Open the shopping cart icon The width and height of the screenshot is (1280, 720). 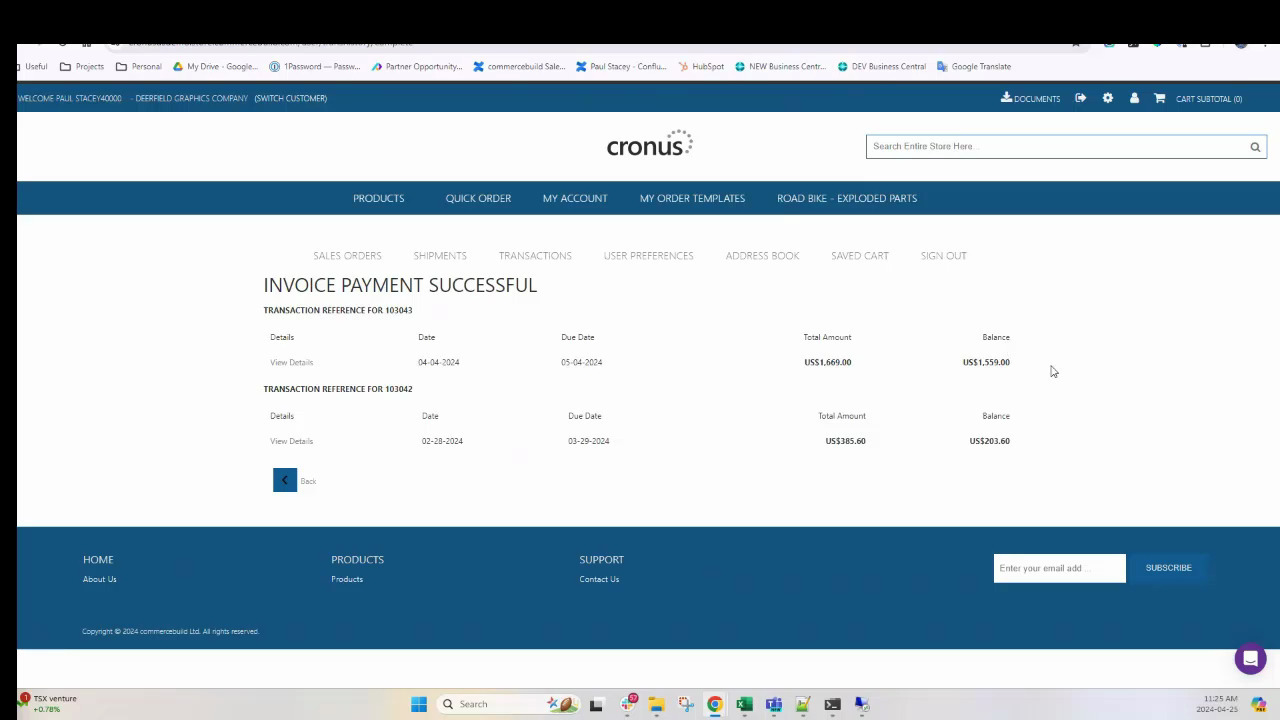coord(1159,98)
